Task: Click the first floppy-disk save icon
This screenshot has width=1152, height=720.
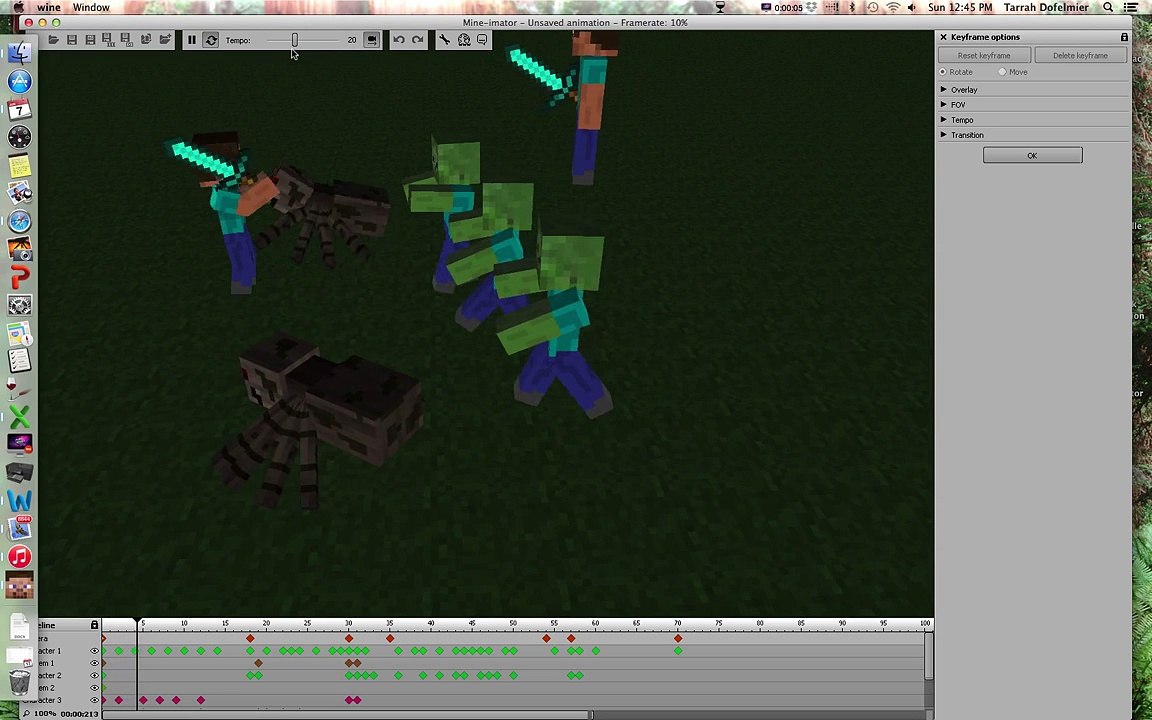Action: pos(72,40)
